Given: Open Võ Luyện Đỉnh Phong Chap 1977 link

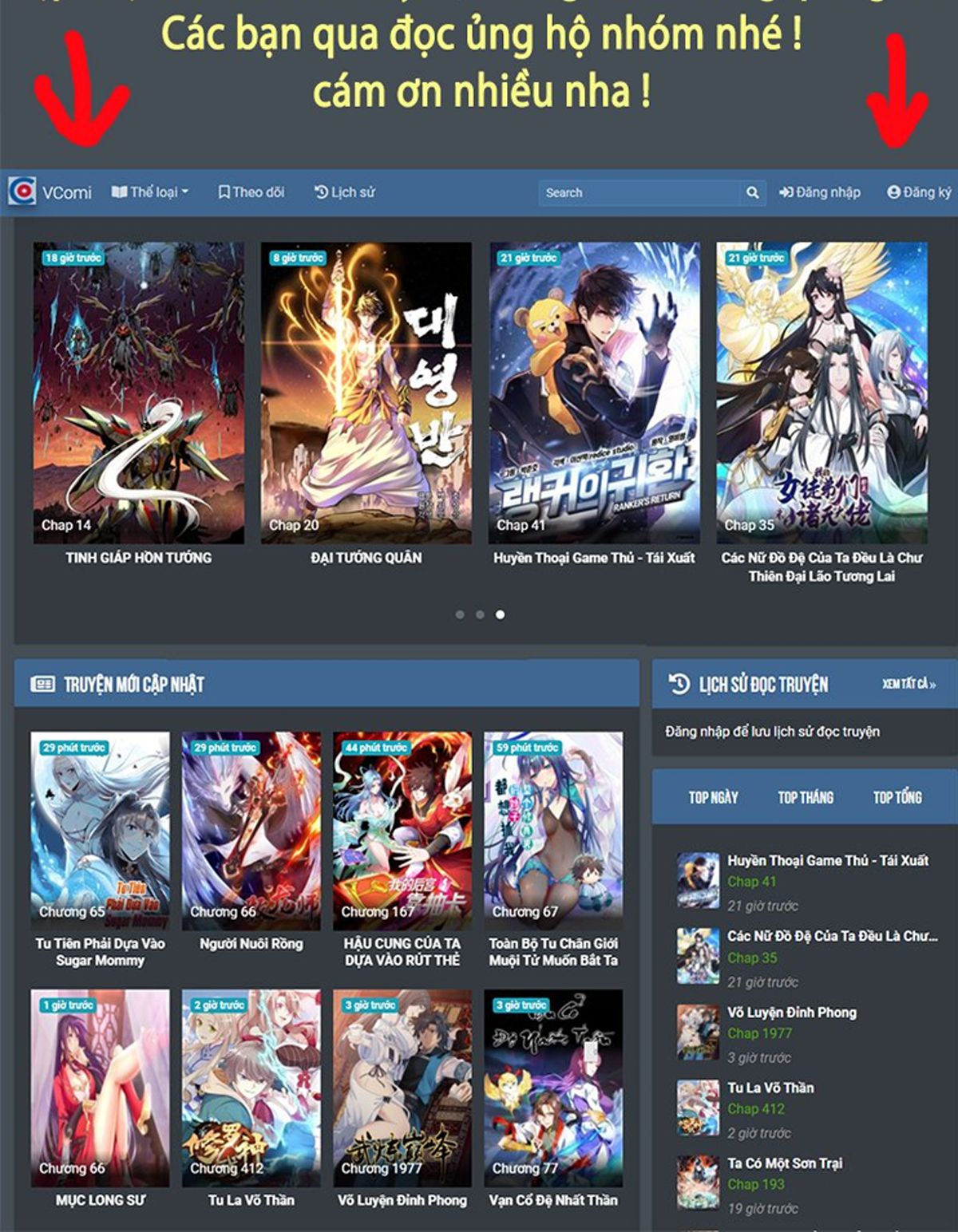Looking at the screenshot, I should pyautogui.click(x=759, y=1033).
